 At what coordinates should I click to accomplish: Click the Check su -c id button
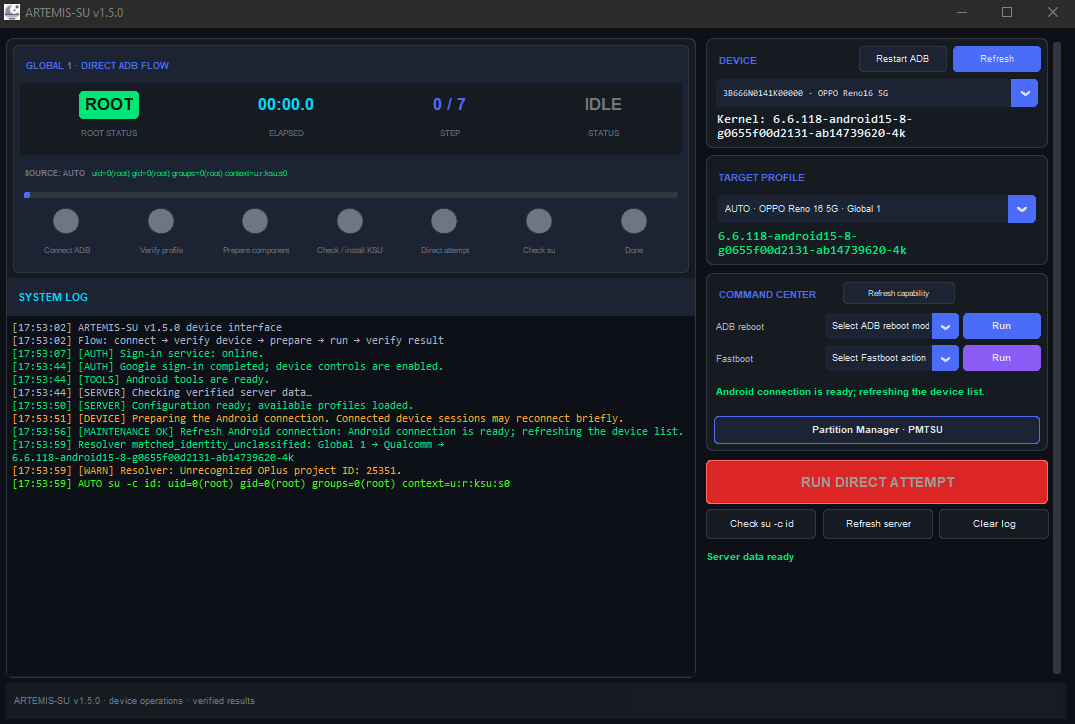761,524
